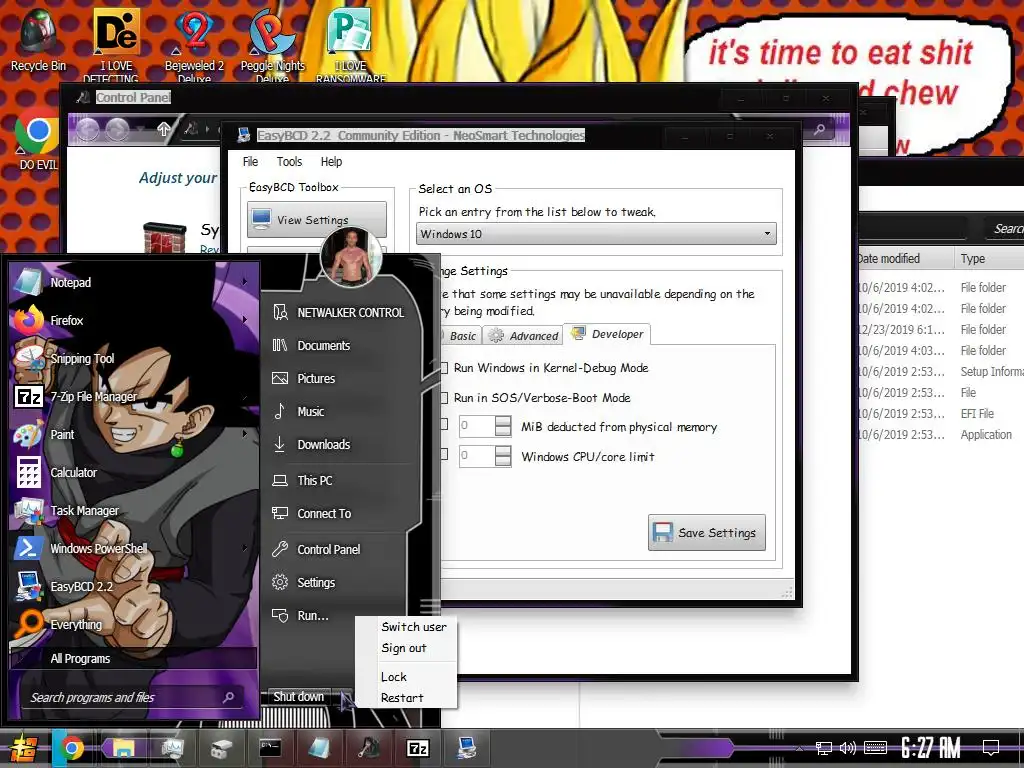This screenshot has height=768, width=1024.
Task: Open the Tools menu in EasyBCD
Action: tap(289, 162)
